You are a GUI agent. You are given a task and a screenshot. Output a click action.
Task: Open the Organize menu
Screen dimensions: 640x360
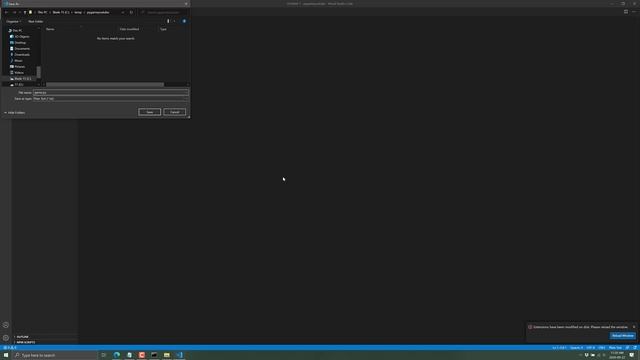tap(13, 21)
